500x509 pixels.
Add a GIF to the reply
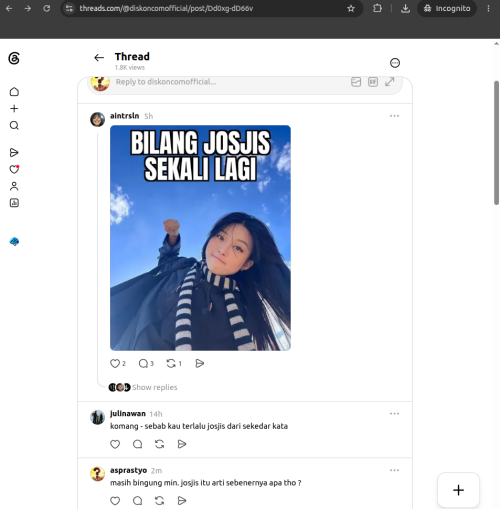click(x=373, y=82)
